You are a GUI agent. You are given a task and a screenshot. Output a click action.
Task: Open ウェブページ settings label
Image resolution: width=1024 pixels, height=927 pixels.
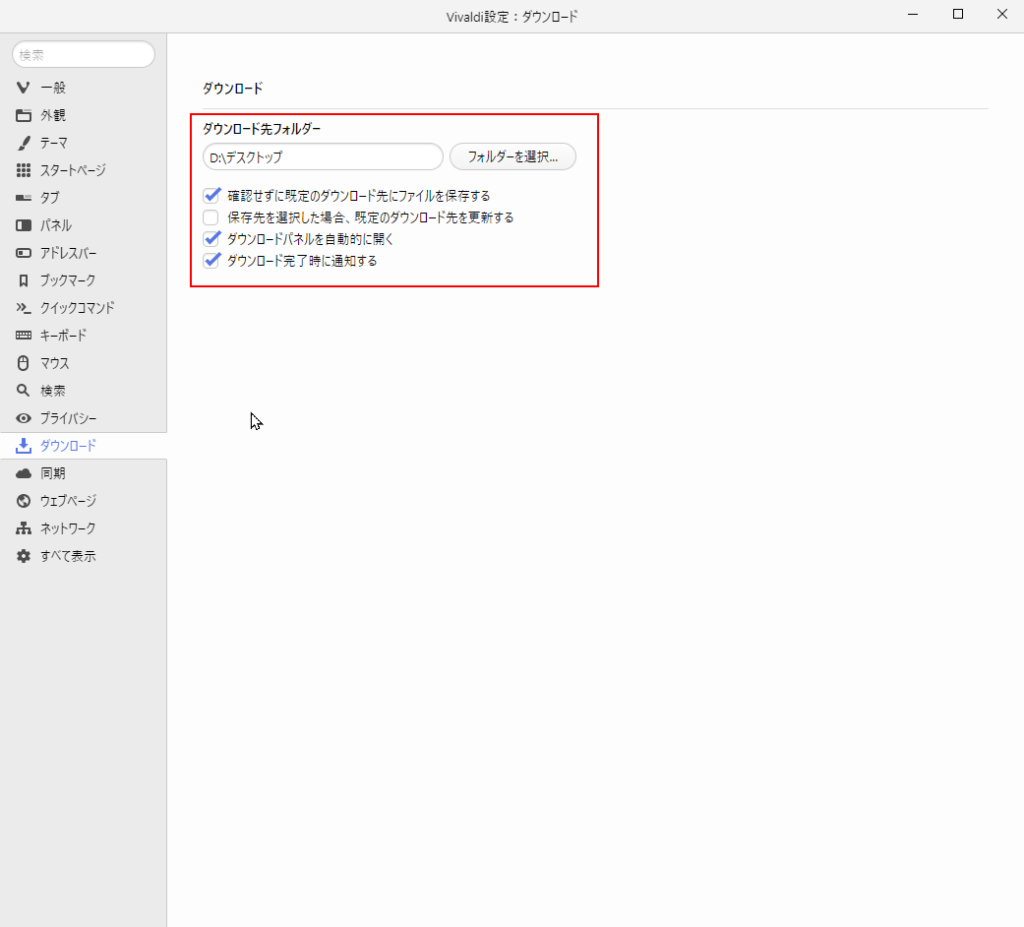69,501
